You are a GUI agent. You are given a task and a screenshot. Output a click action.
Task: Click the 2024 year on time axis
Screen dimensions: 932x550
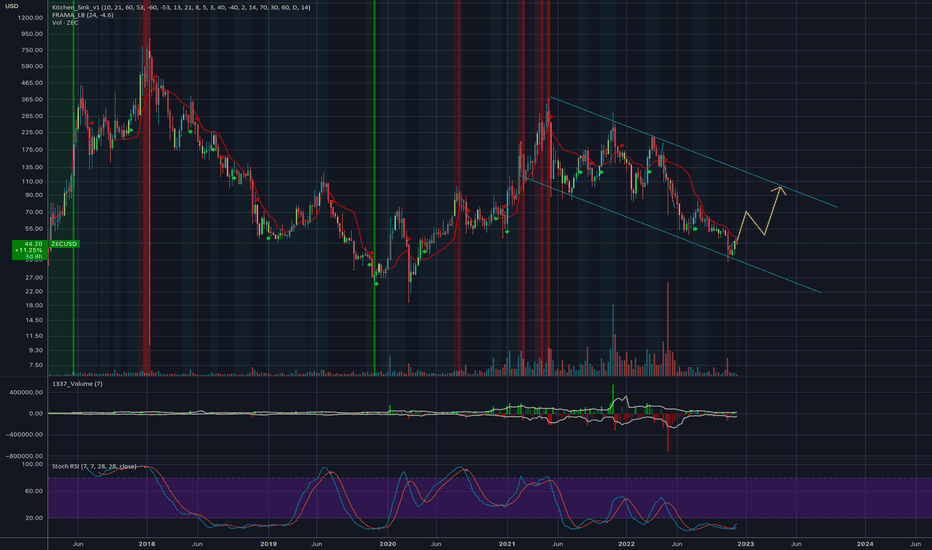865,543
